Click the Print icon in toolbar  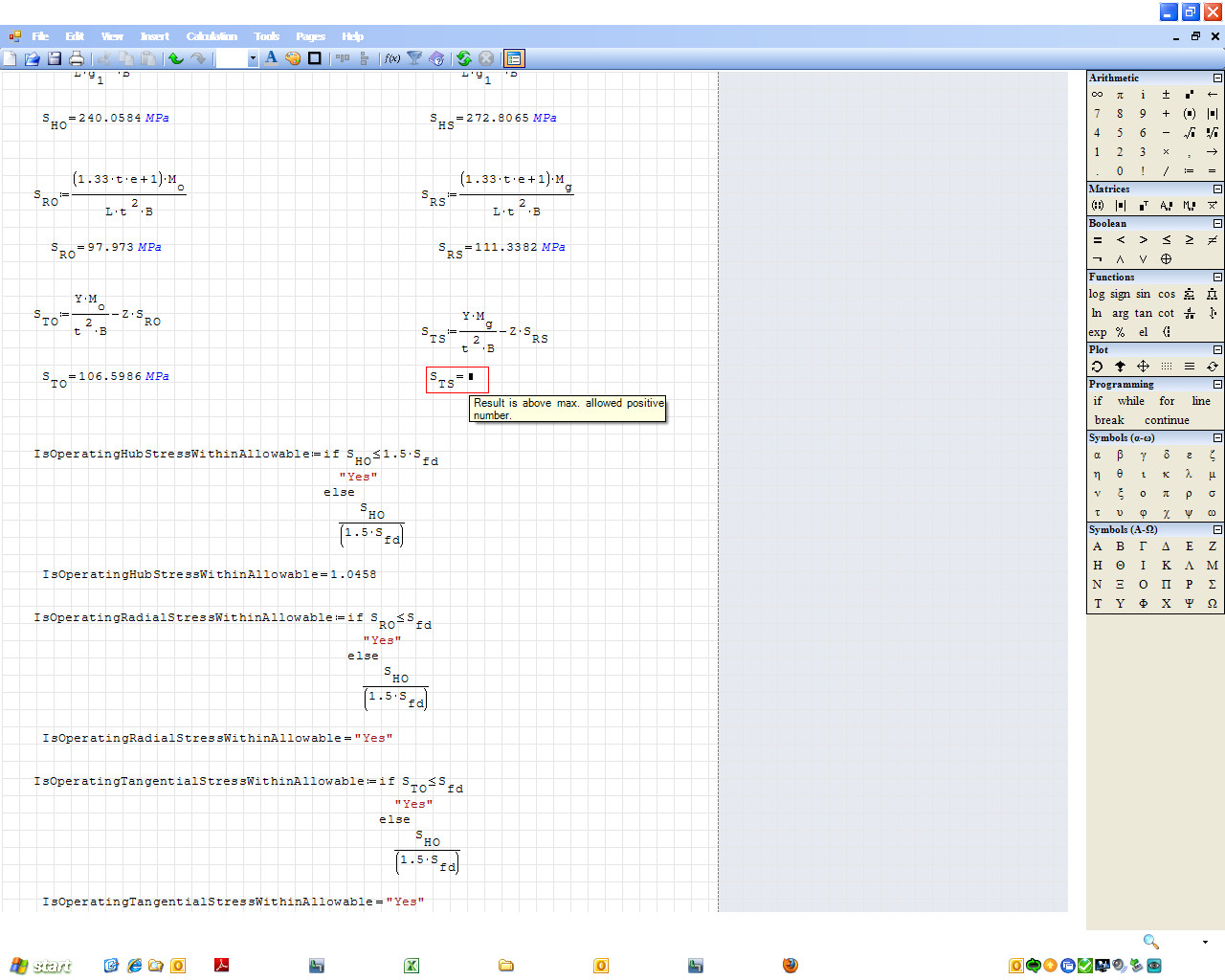click(x=77, y=58)
